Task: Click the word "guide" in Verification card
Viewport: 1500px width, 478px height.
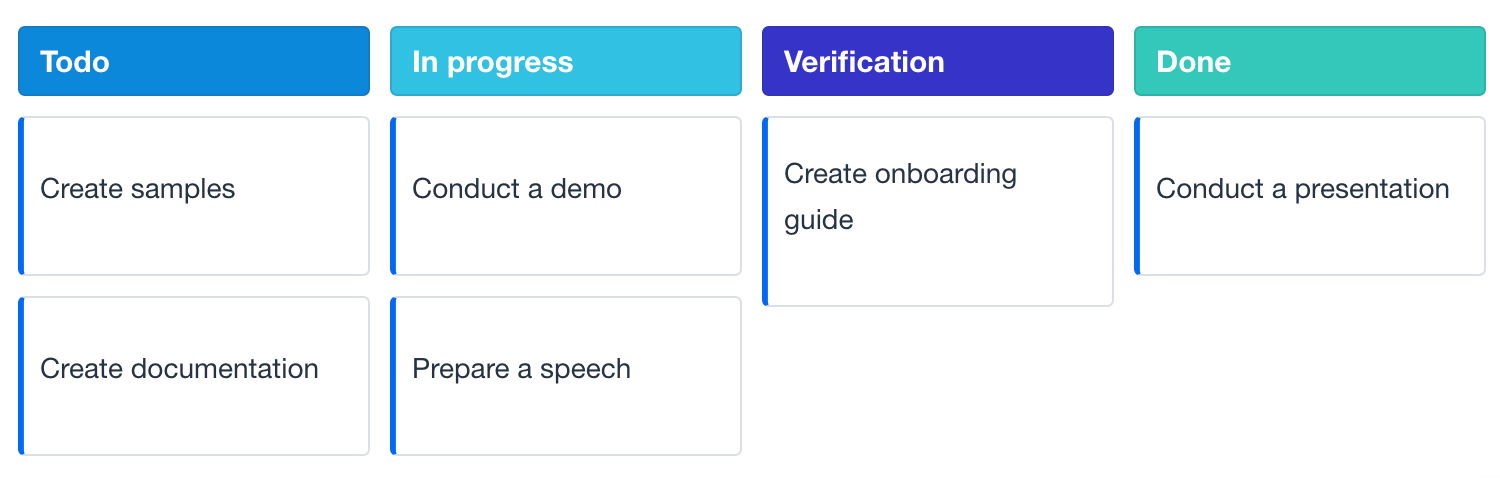Action: coord(818,220)
